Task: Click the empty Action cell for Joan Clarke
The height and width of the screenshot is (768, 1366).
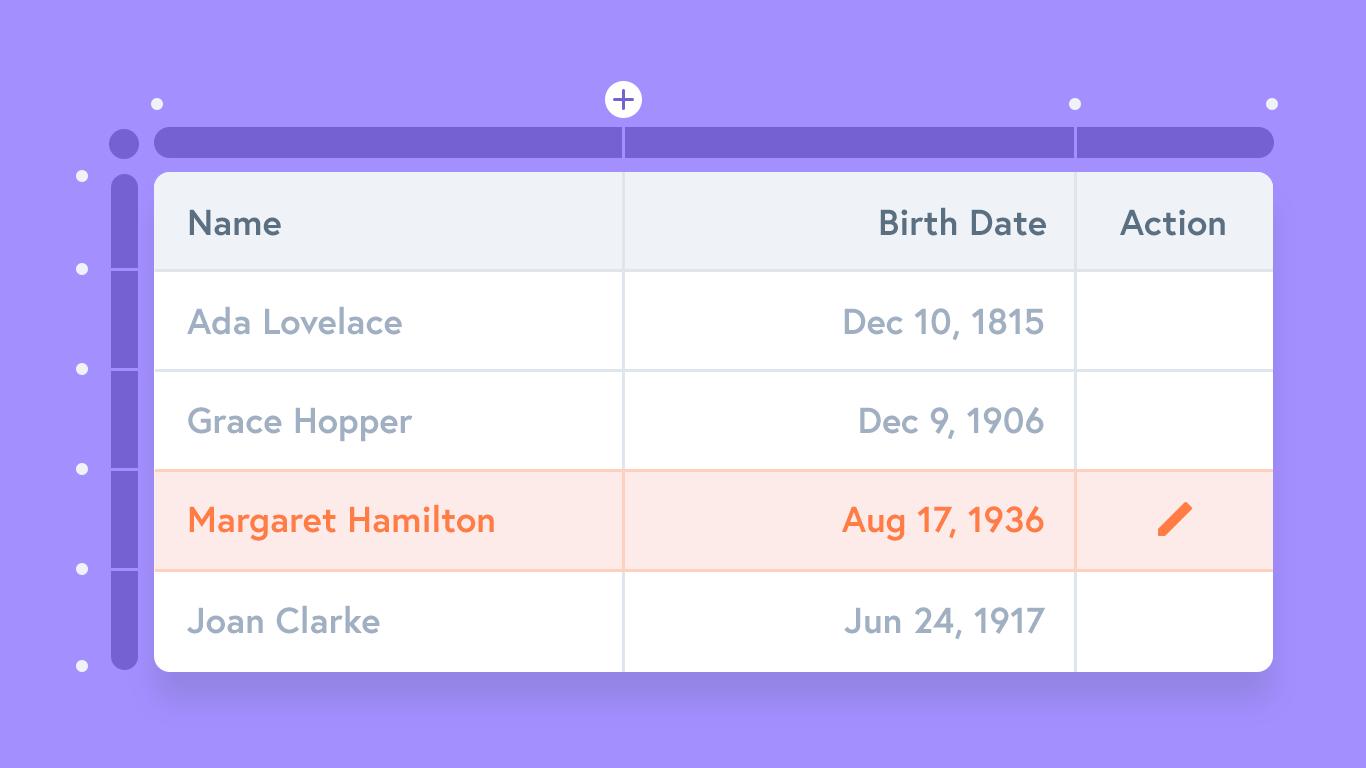Action: [x=1174, y=621]
